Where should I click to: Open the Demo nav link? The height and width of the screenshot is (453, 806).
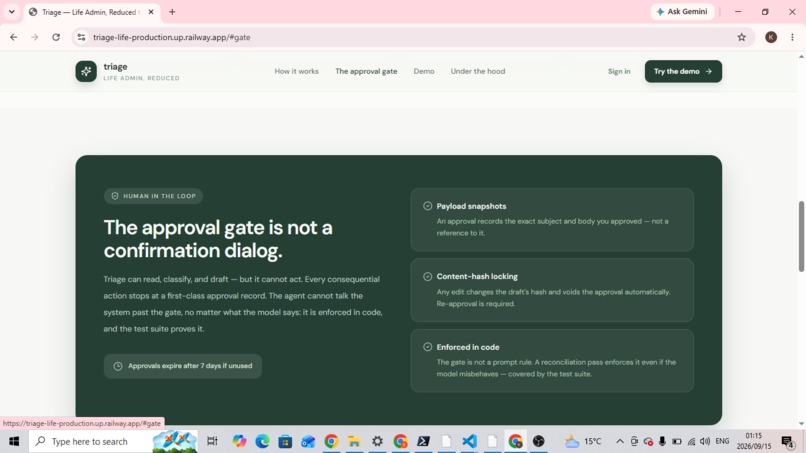[424, 71]
